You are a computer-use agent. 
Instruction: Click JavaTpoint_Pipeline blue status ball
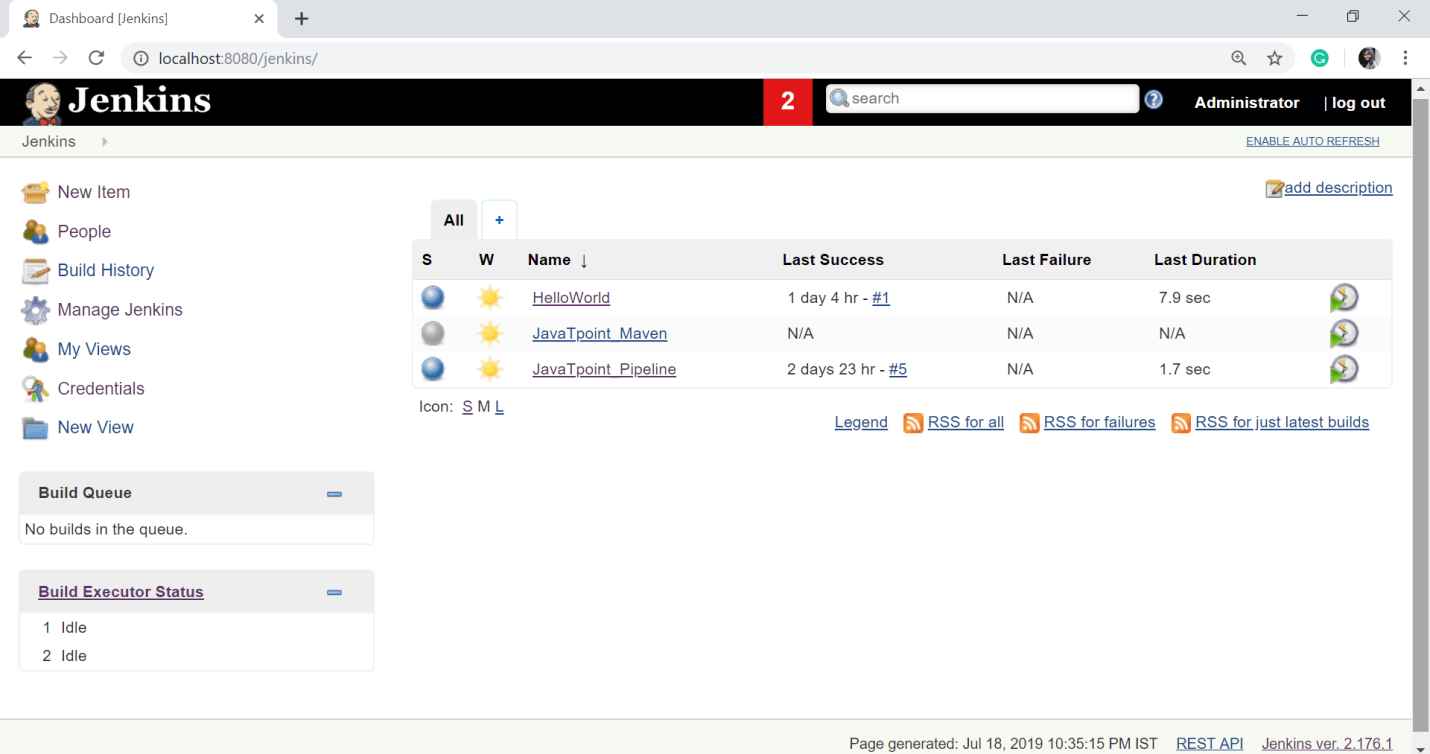(x=432, y=369)
